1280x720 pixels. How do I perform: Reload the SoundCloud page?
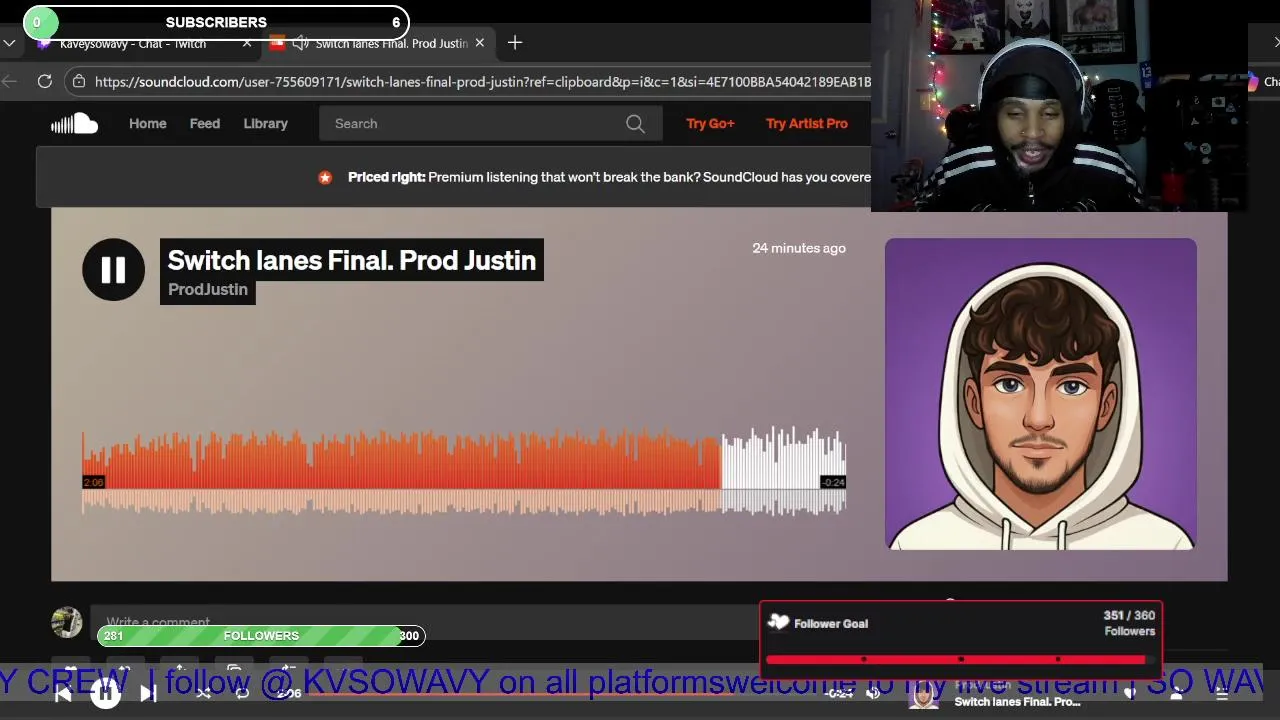tap(45, 82)
